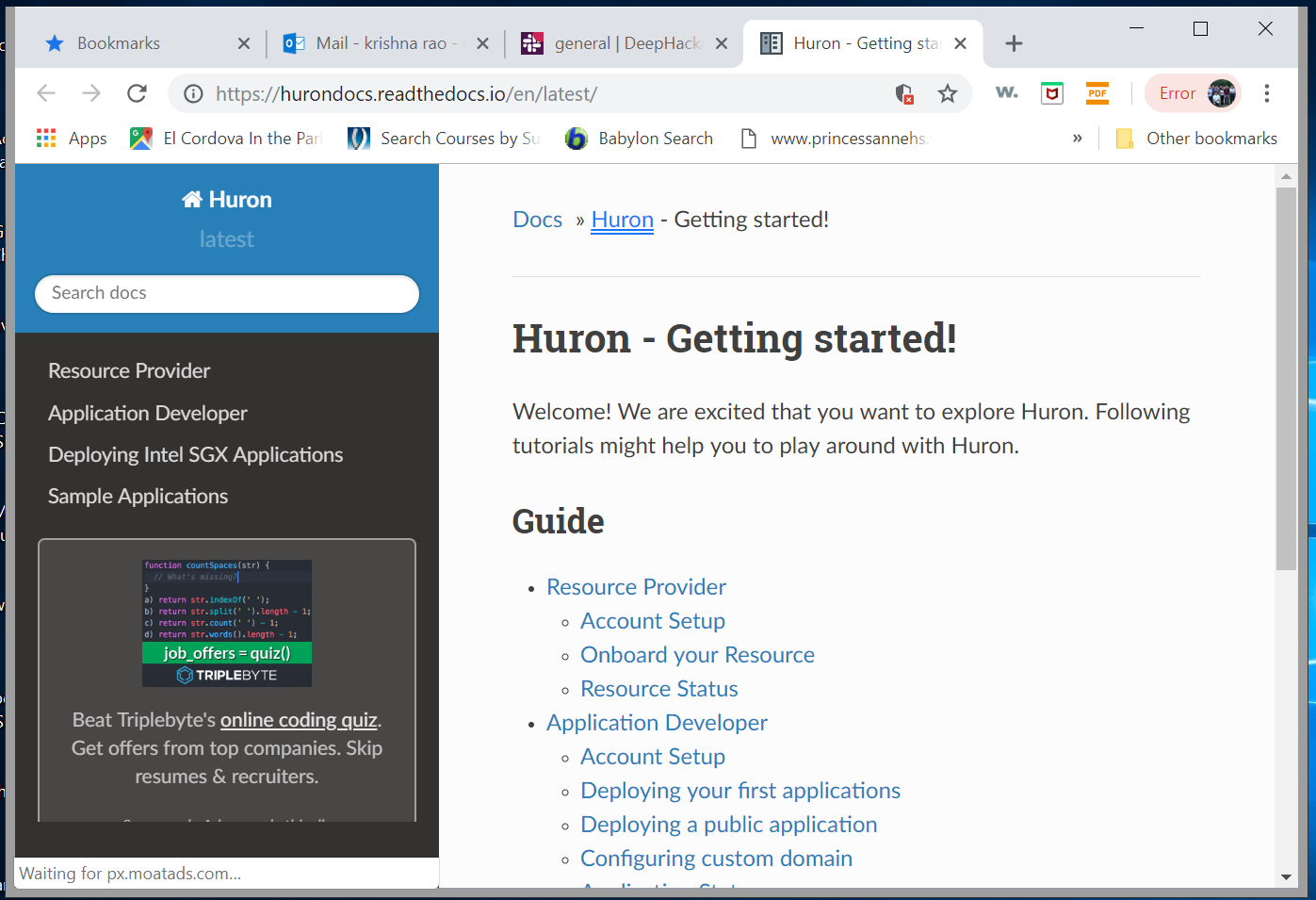Open a new tab with plus button
The image size is (1316, 900).
(x=1014, y=43)
